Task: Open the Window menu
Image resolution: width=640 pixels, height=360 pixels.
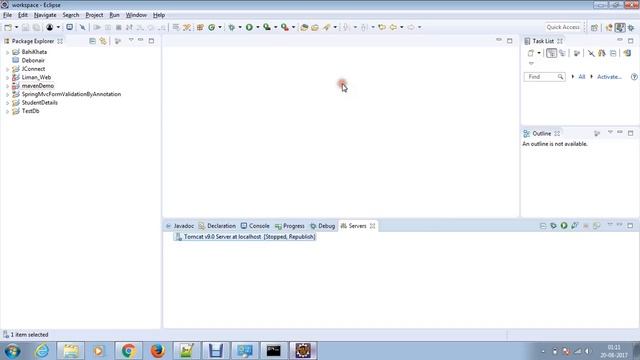Action: point(136,15)
